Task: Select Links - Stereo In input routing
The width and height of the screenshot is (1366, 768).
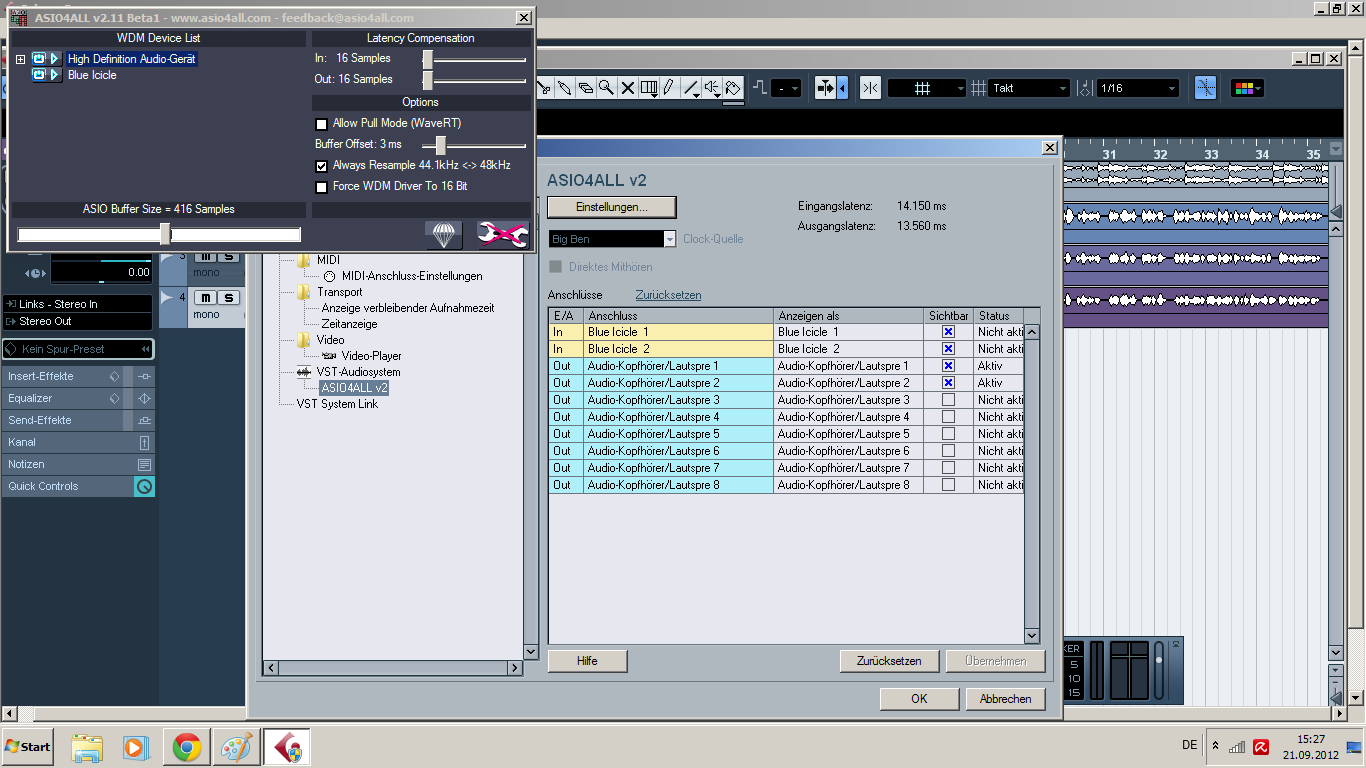Action: coord(78,304)
